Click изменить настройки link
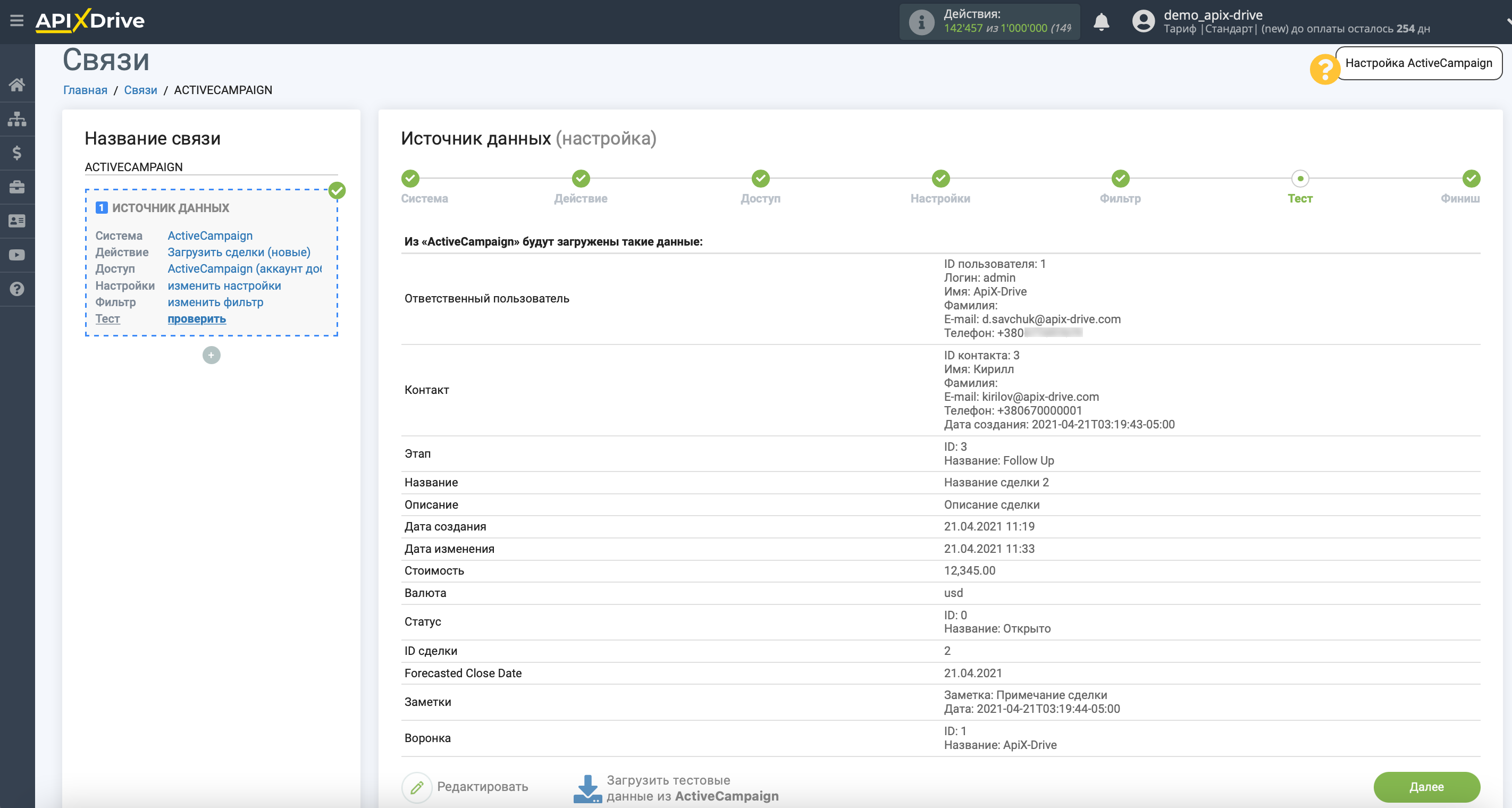1512x808 pixels. click(224, 285)
